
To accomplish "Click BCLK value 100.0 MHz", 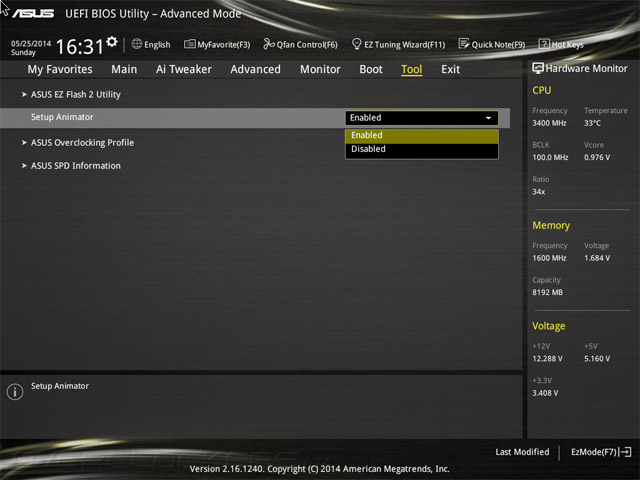I will click(550, 157).
